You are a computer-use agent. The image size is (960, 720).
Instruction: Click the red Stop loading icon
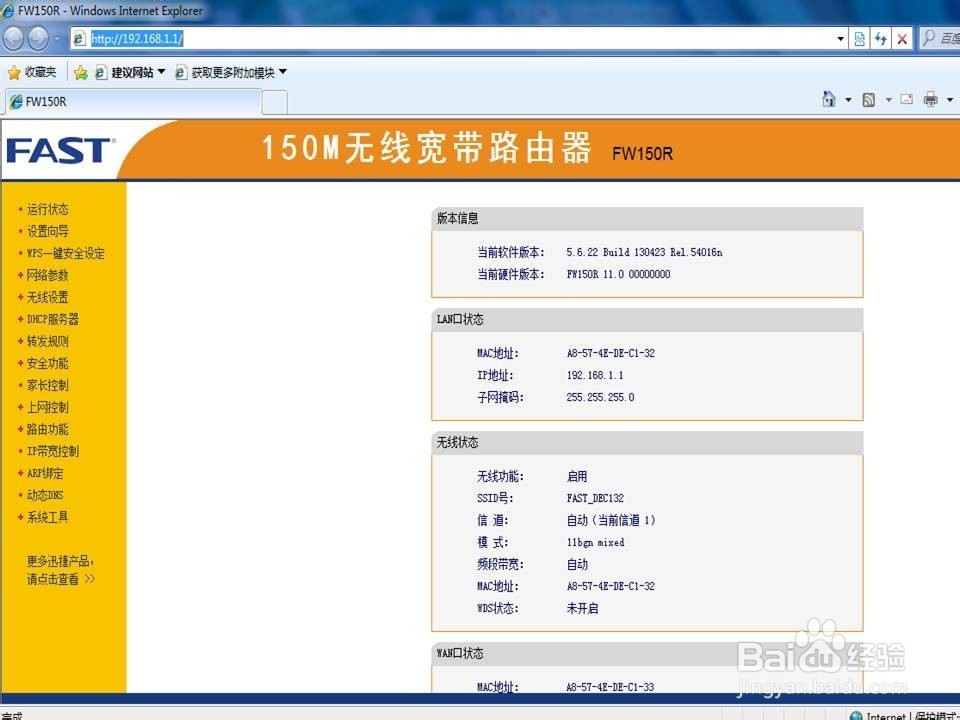click(902, 39)
